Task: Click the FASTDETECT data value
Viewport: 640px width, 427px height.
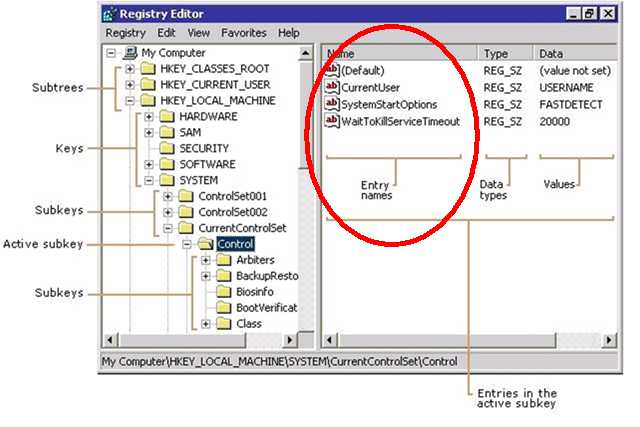Action: pos(571,105)
